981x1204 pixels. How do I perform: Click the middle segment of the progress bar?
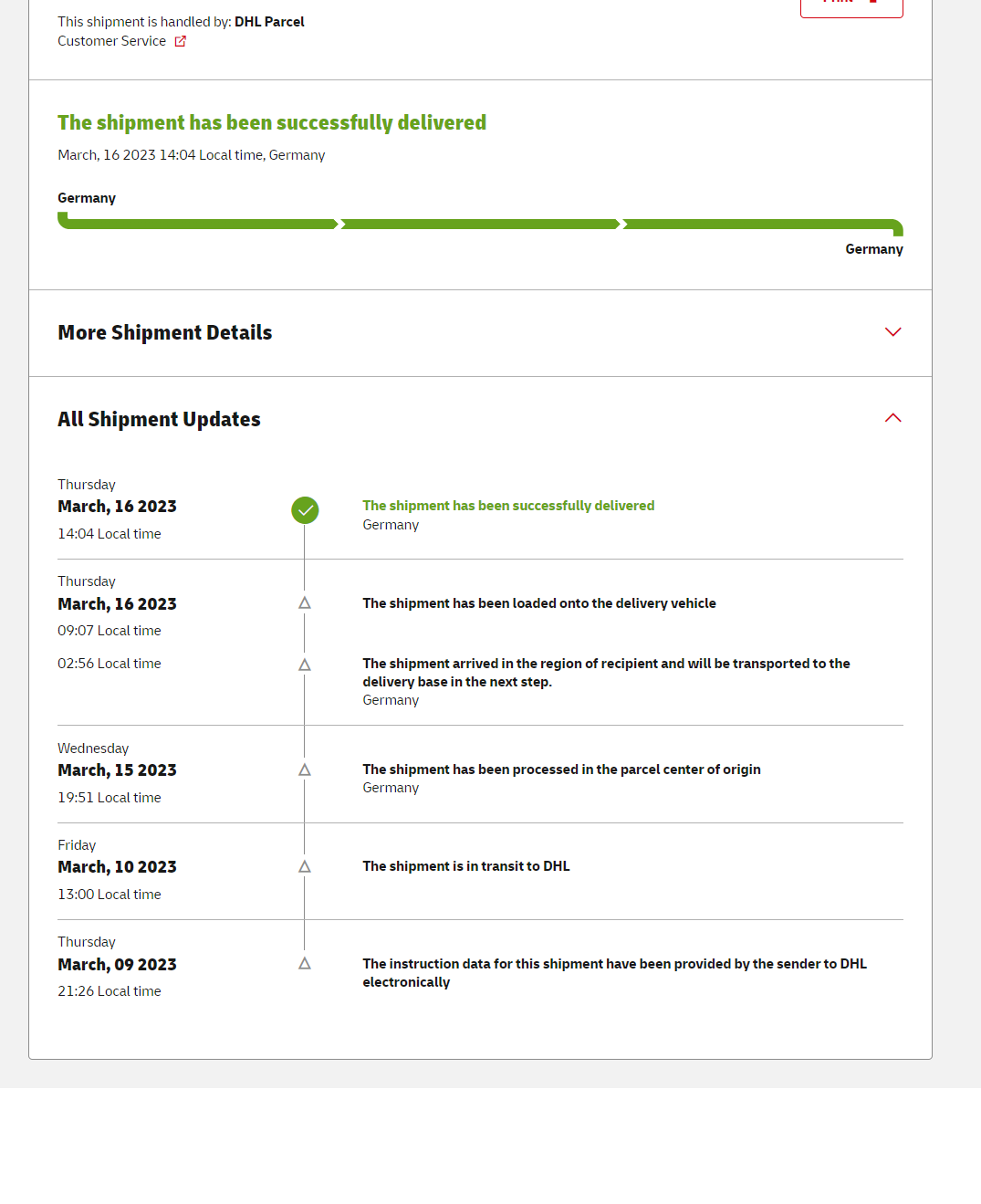(480, 224)
